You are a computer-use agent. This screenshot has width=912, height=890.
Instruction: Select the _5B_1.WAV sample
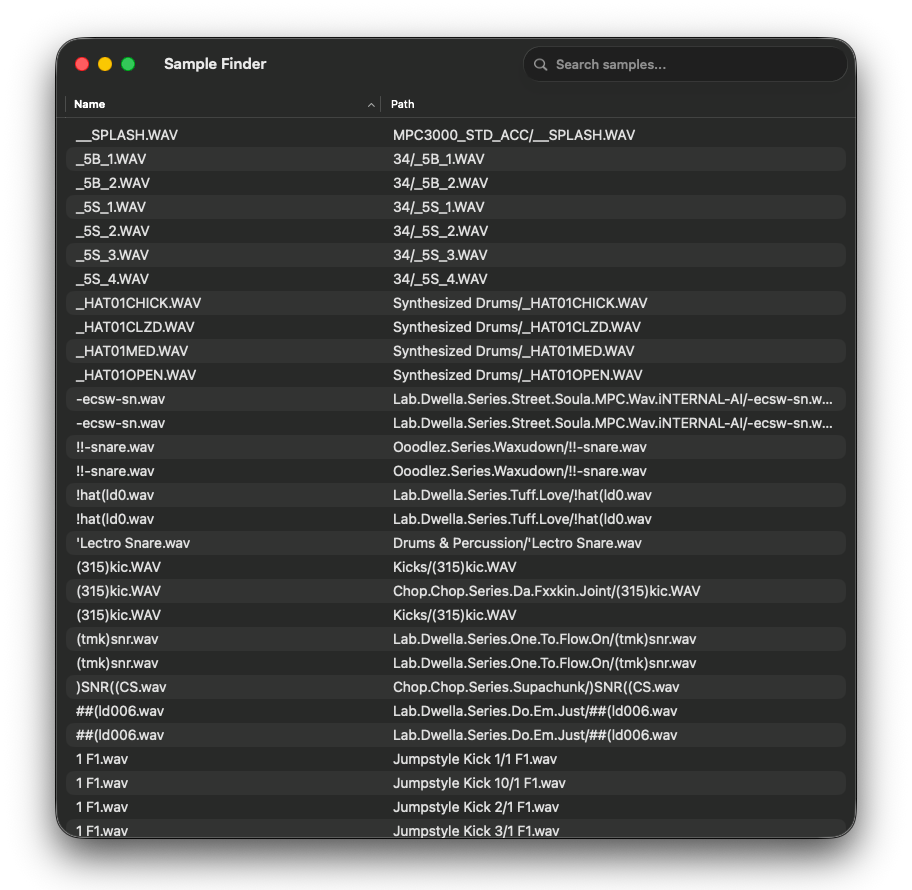point(456,159)
